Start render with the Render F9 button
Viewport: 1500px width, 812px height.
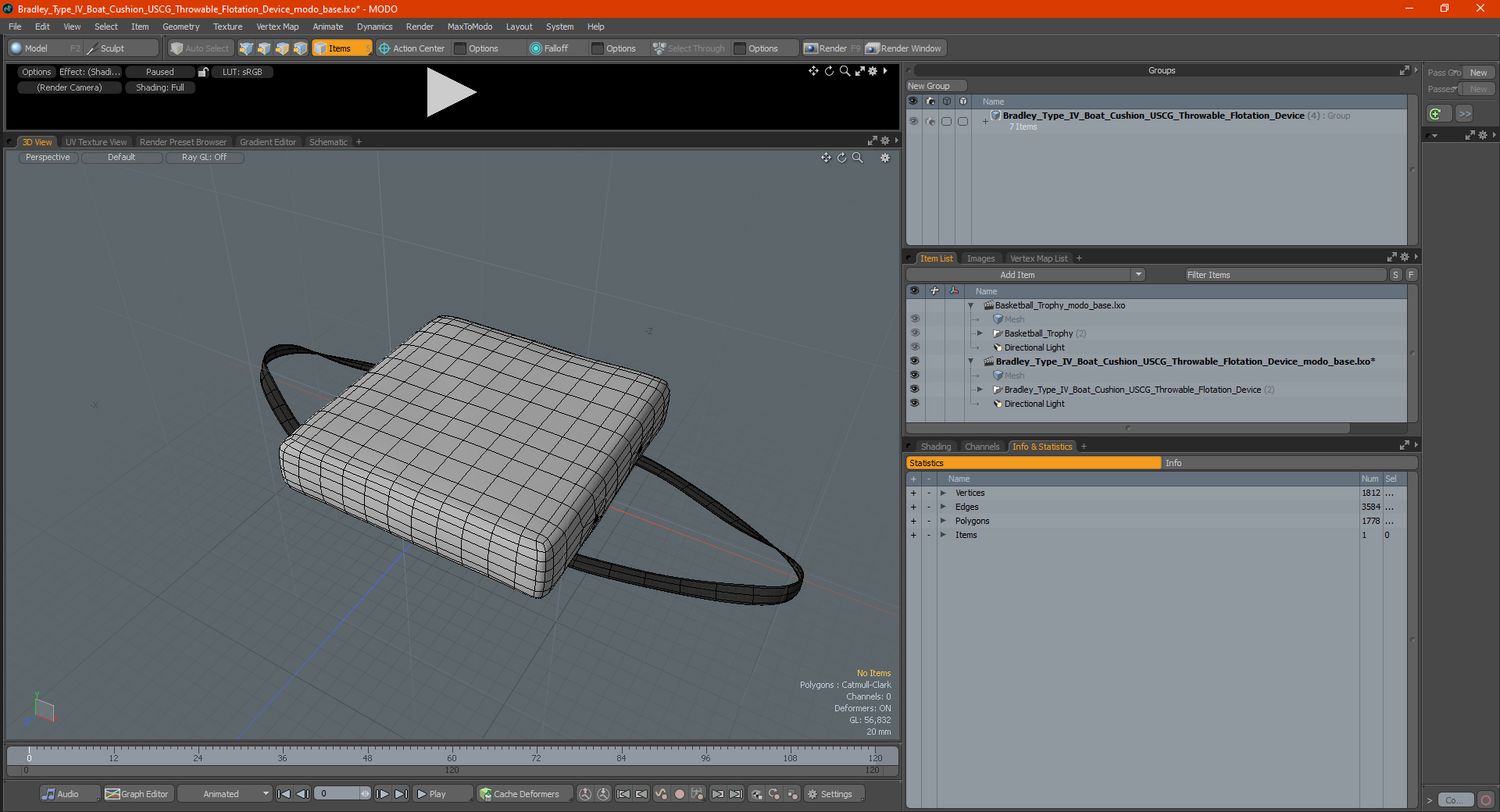click(832, 48)
